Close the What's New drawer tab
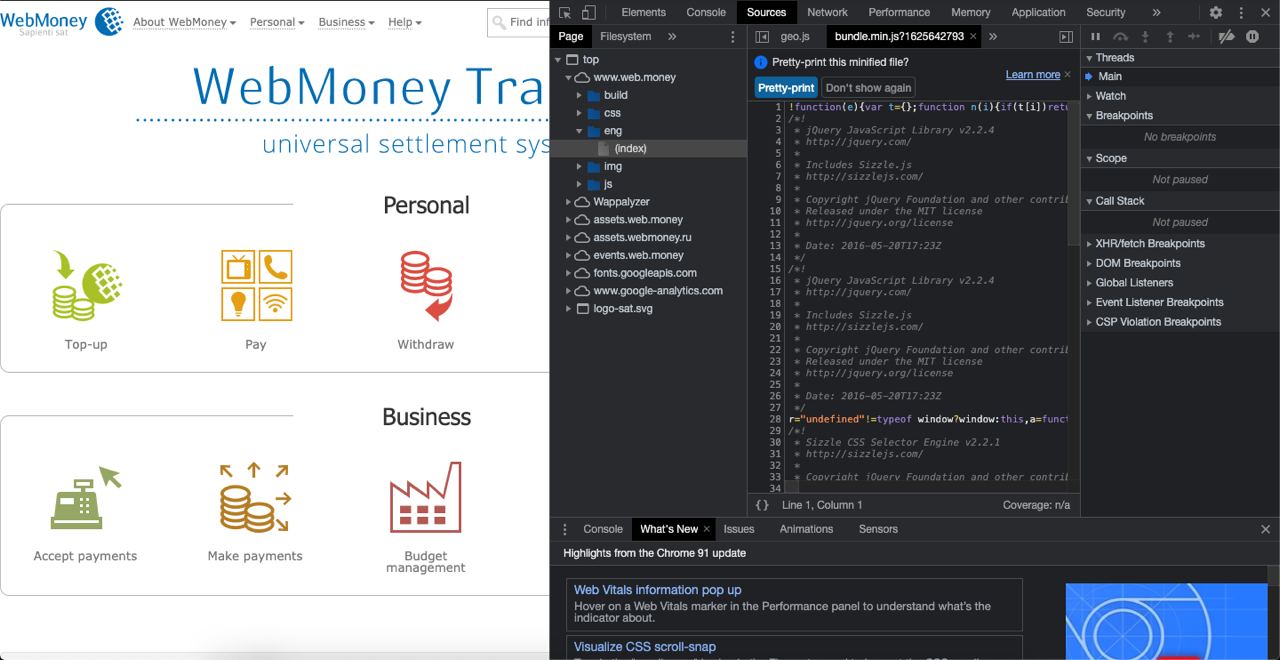The width and height of the screenshot is (1280, 660). [706, 529]
